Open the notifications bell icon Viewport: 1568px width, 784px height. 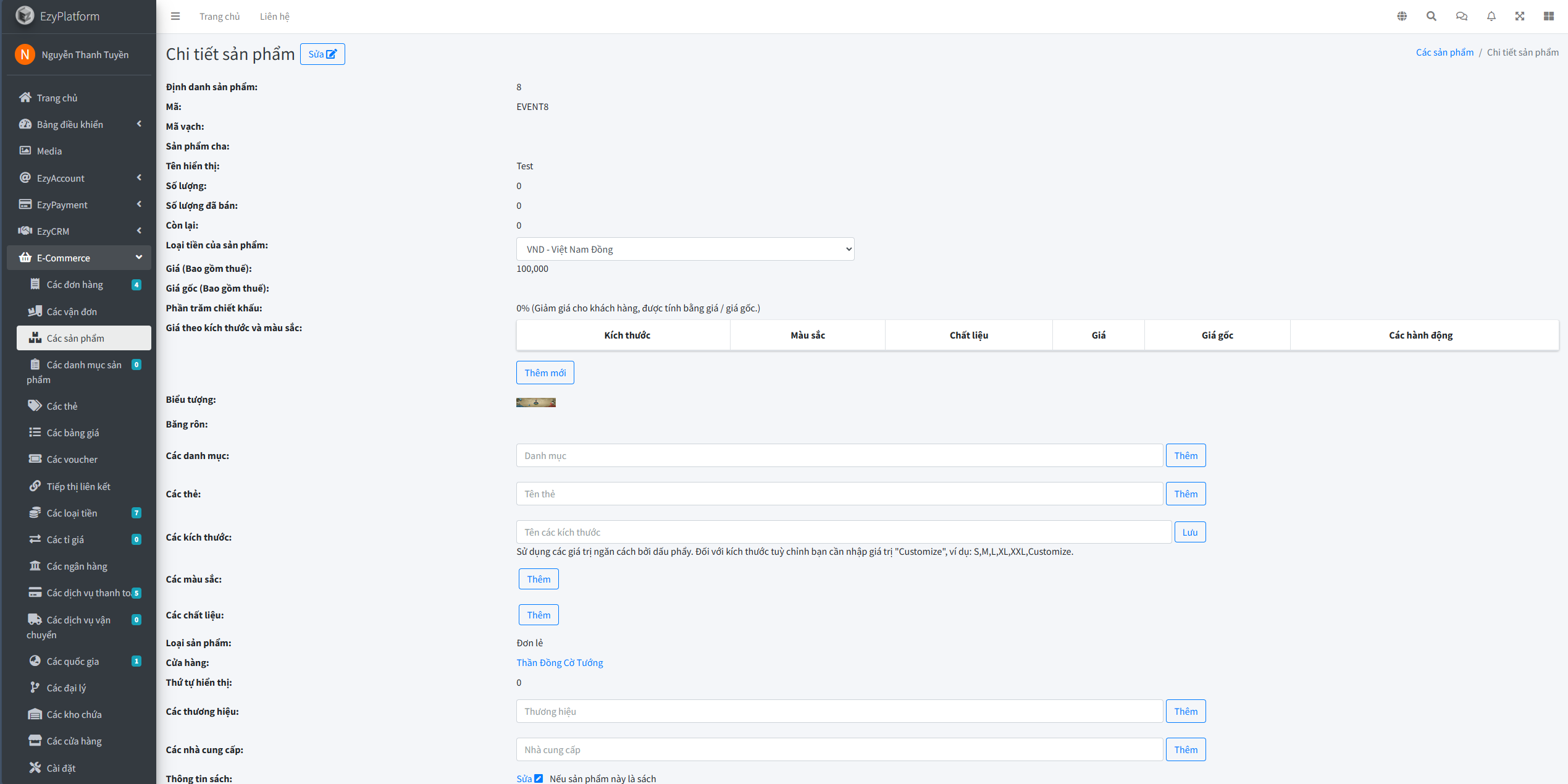[1491, 16]
